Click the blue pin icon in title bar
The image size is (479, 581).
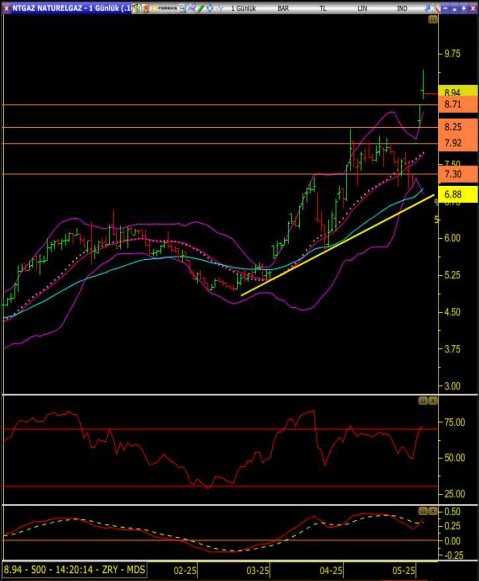[x=427, y=8]
